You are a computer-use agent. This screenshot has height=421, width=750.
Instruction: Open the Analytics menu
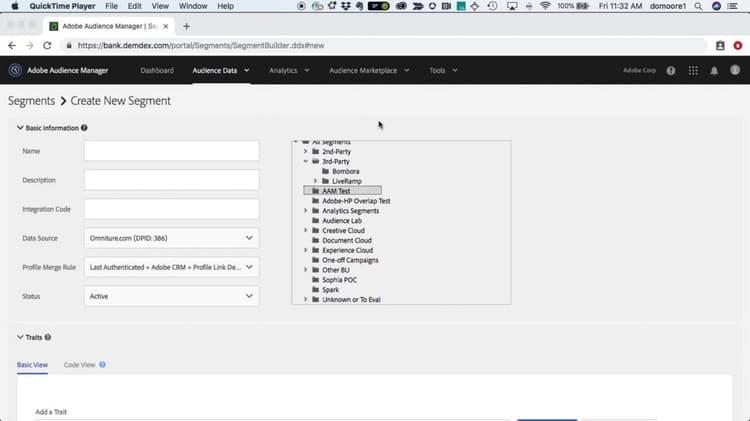coord(289,70)
